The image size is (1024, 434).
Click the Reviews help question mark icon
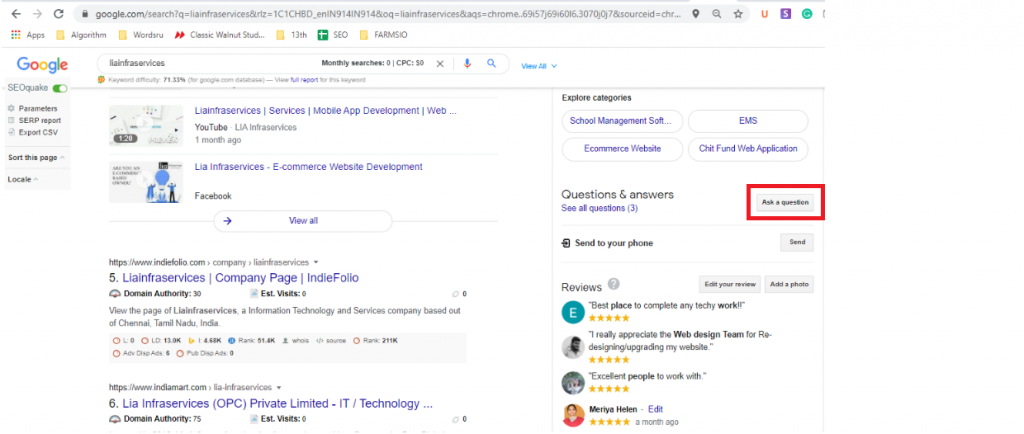[x=613, y=285]
